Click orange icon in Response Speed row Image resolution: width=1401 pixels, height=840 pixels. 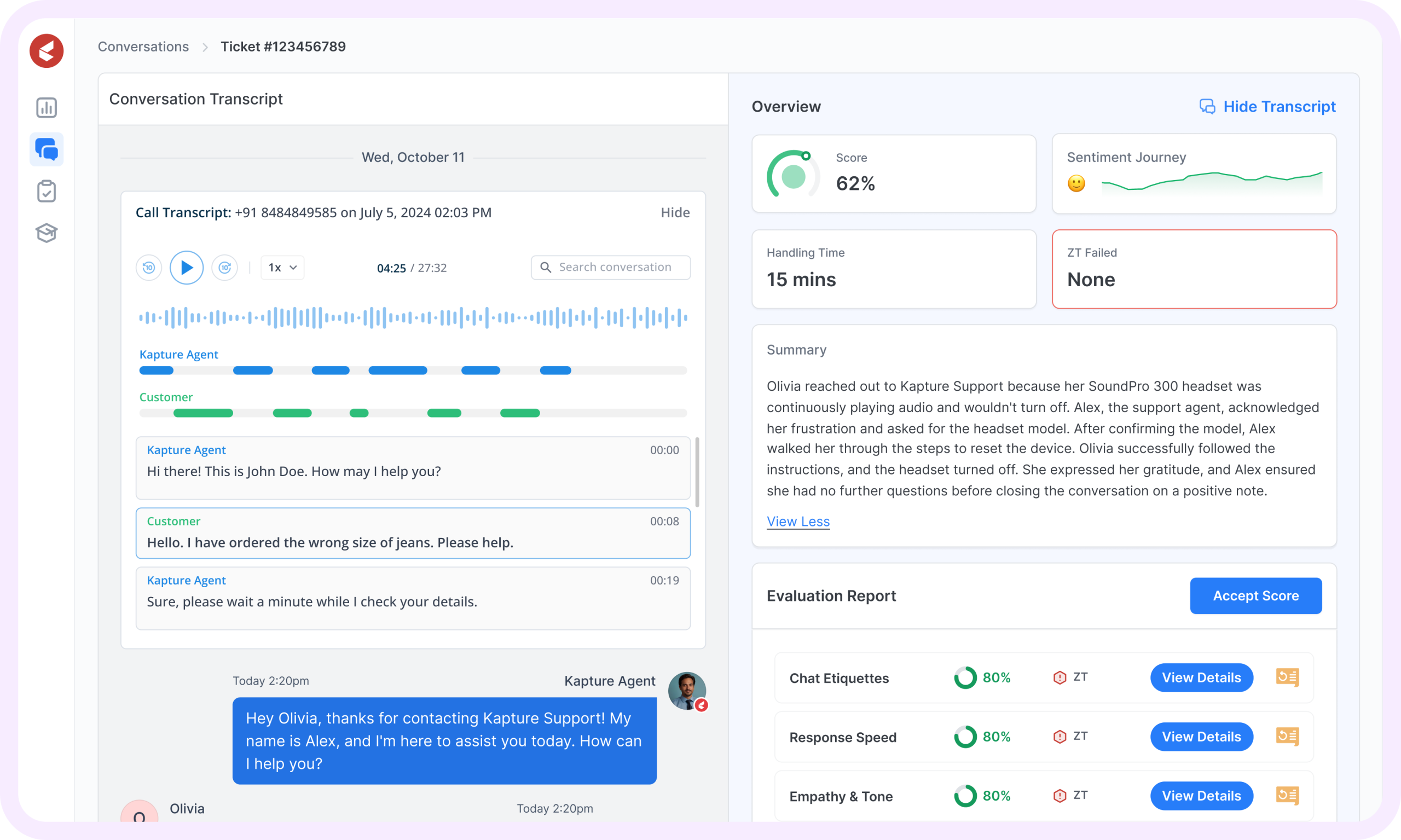click(1287, 737)
